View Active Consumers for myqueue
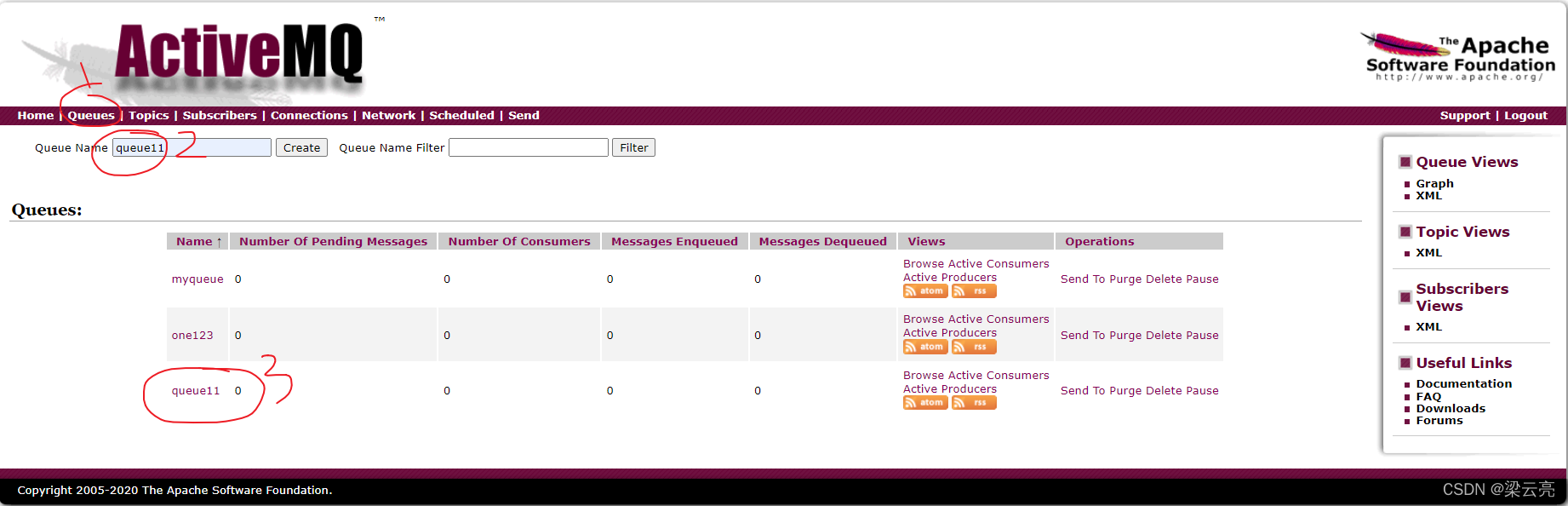This screenshot has height=506, width=1568. point(999,263)
